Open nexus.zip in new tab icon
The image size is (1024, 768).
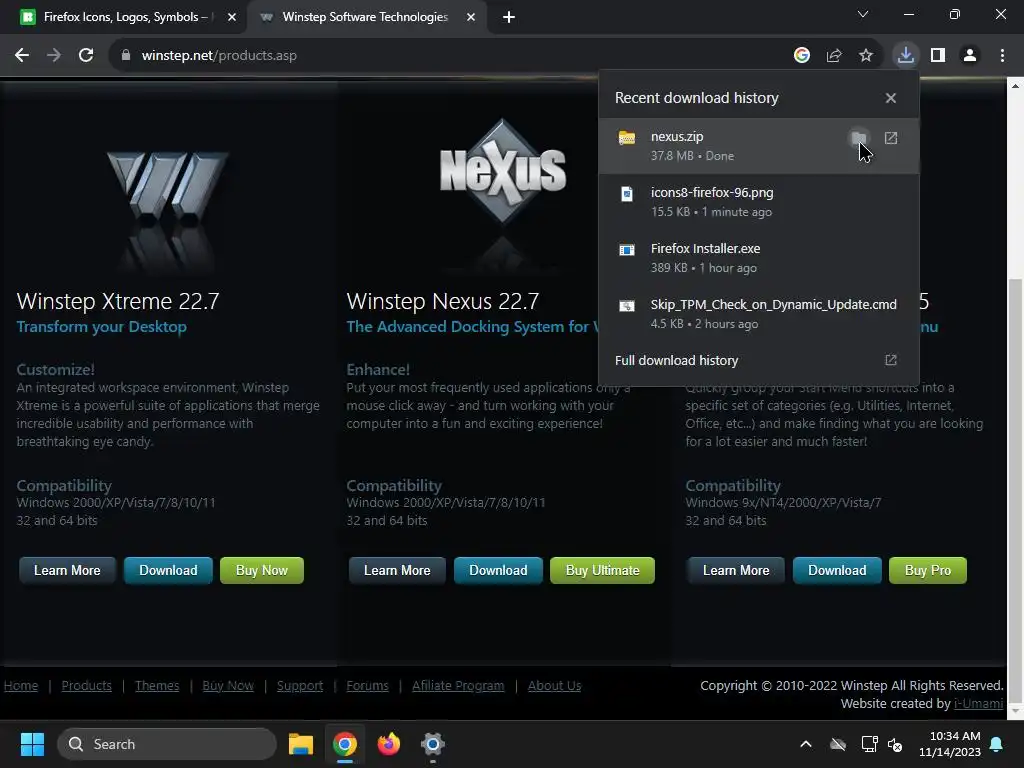click(x=891, y=138)
